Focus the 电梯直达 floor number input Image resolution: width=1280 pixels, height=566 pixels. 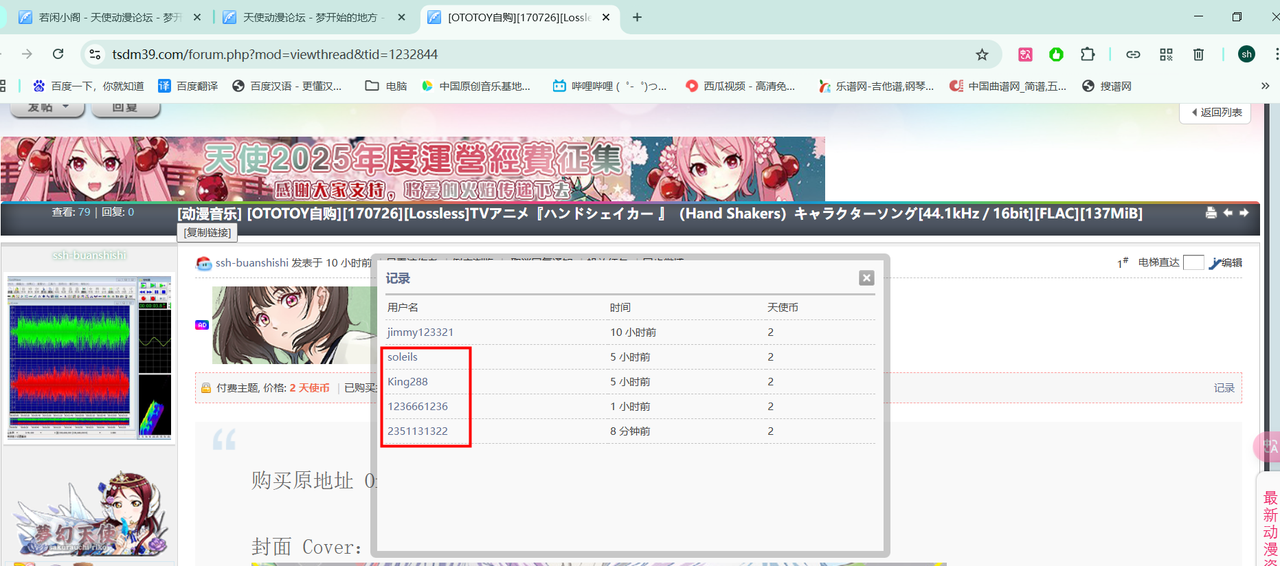(x=1193, y=263)
